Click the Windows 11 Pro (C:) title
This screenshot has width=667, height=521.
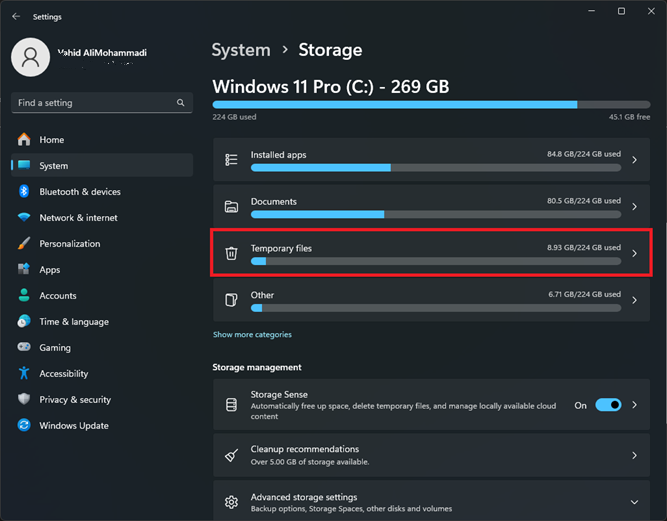[x=331, y=87]
